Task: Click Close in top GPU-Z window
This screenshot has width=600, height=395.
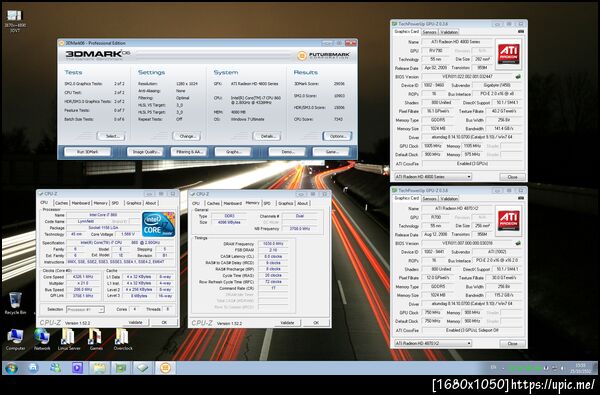Action: click(512, 177)
